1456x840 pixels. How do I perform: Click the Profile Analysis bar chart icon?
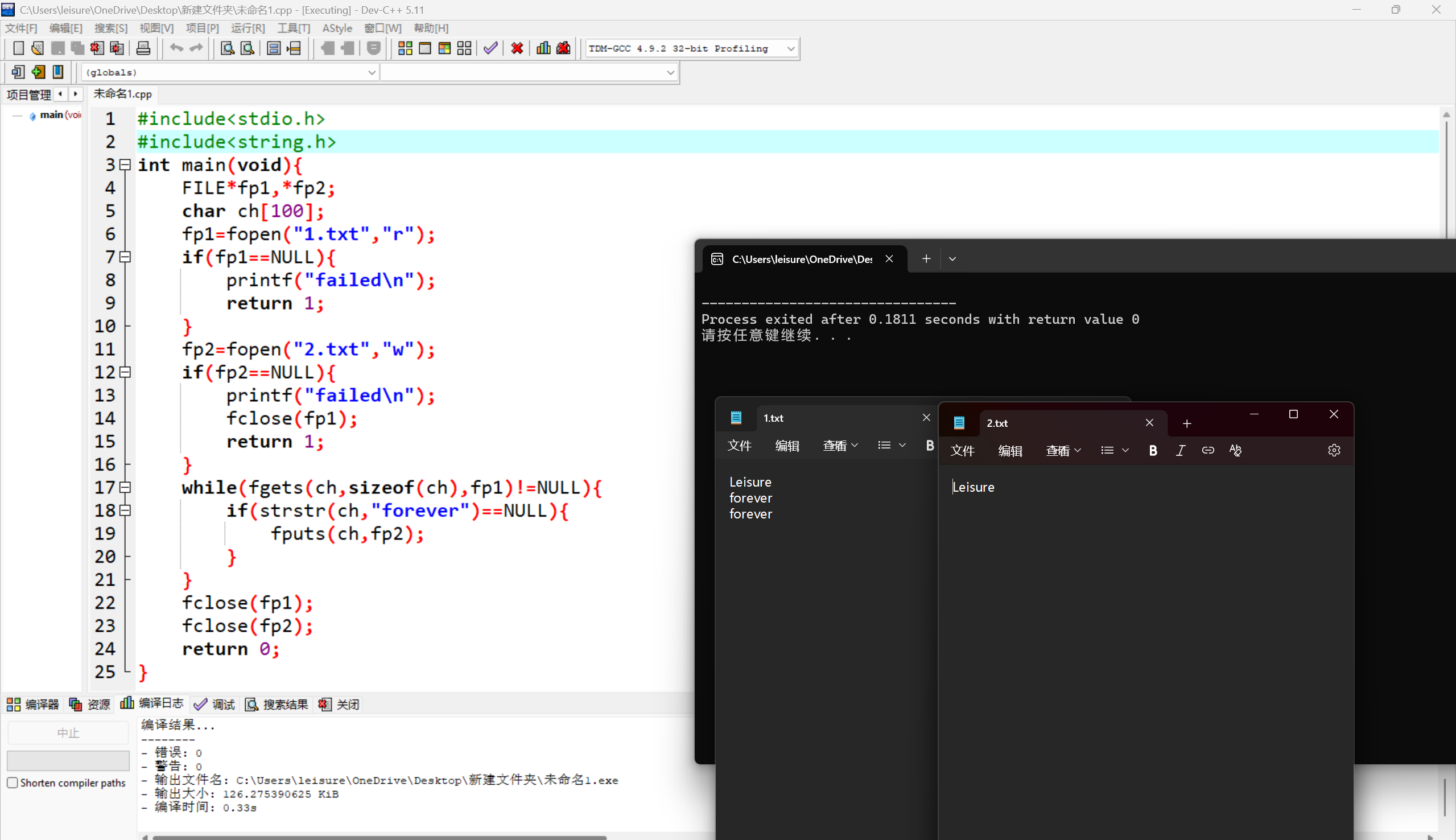tap(543, 48)
